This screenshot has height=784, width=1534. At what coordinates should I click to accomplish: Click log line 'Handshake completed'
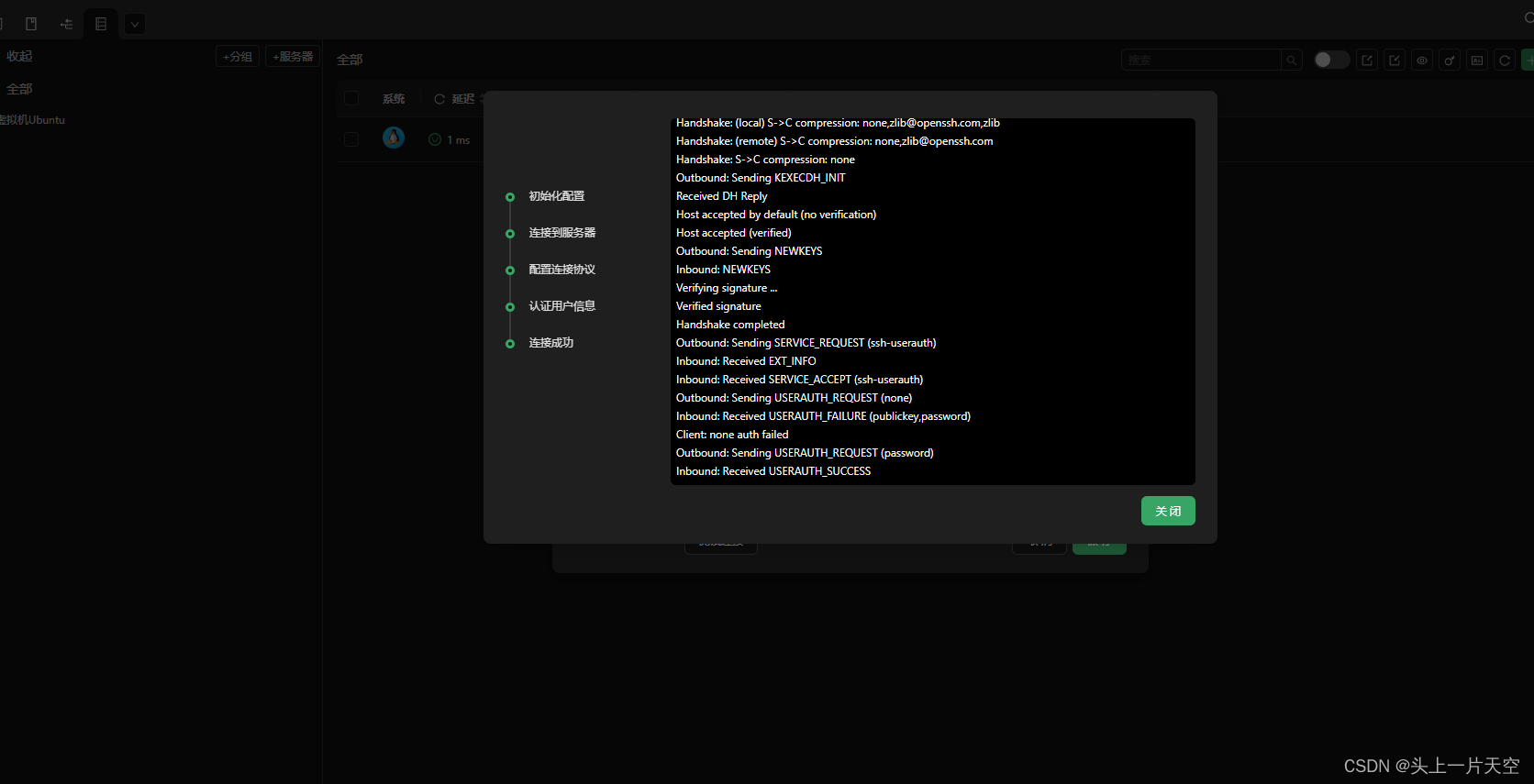[730, 325]
